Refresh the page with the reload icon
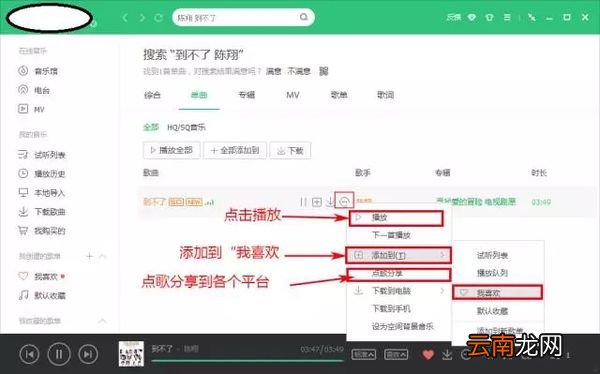 point(158,18)
